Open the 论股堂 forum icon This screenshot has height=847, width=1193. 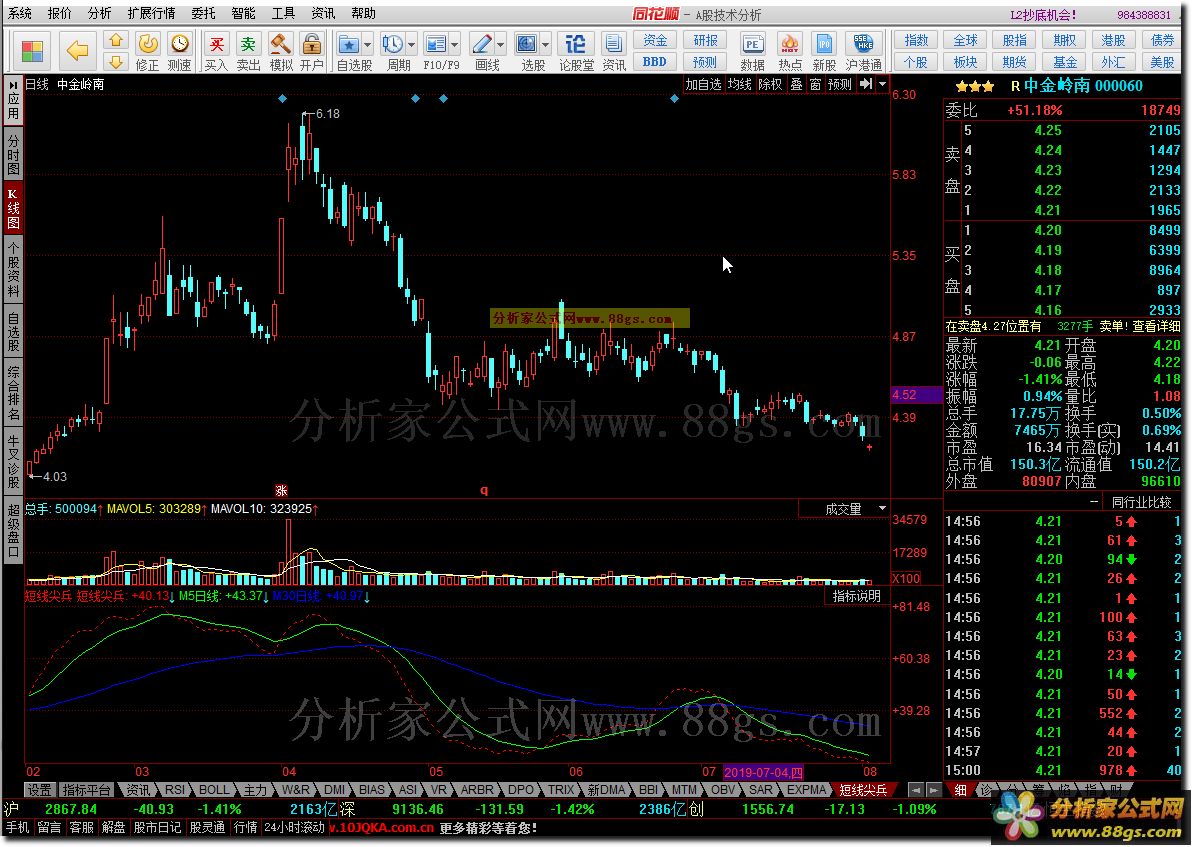pyautogui.click(x=577, y=52)
